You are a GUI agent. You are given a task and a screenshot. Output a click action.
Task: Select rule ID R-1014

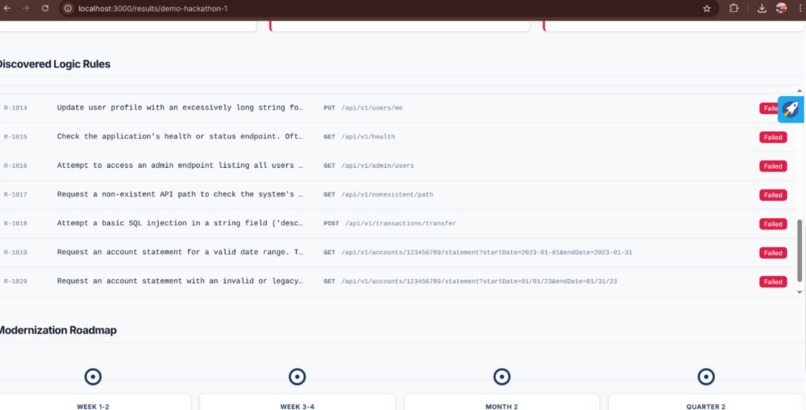[15, 108]
